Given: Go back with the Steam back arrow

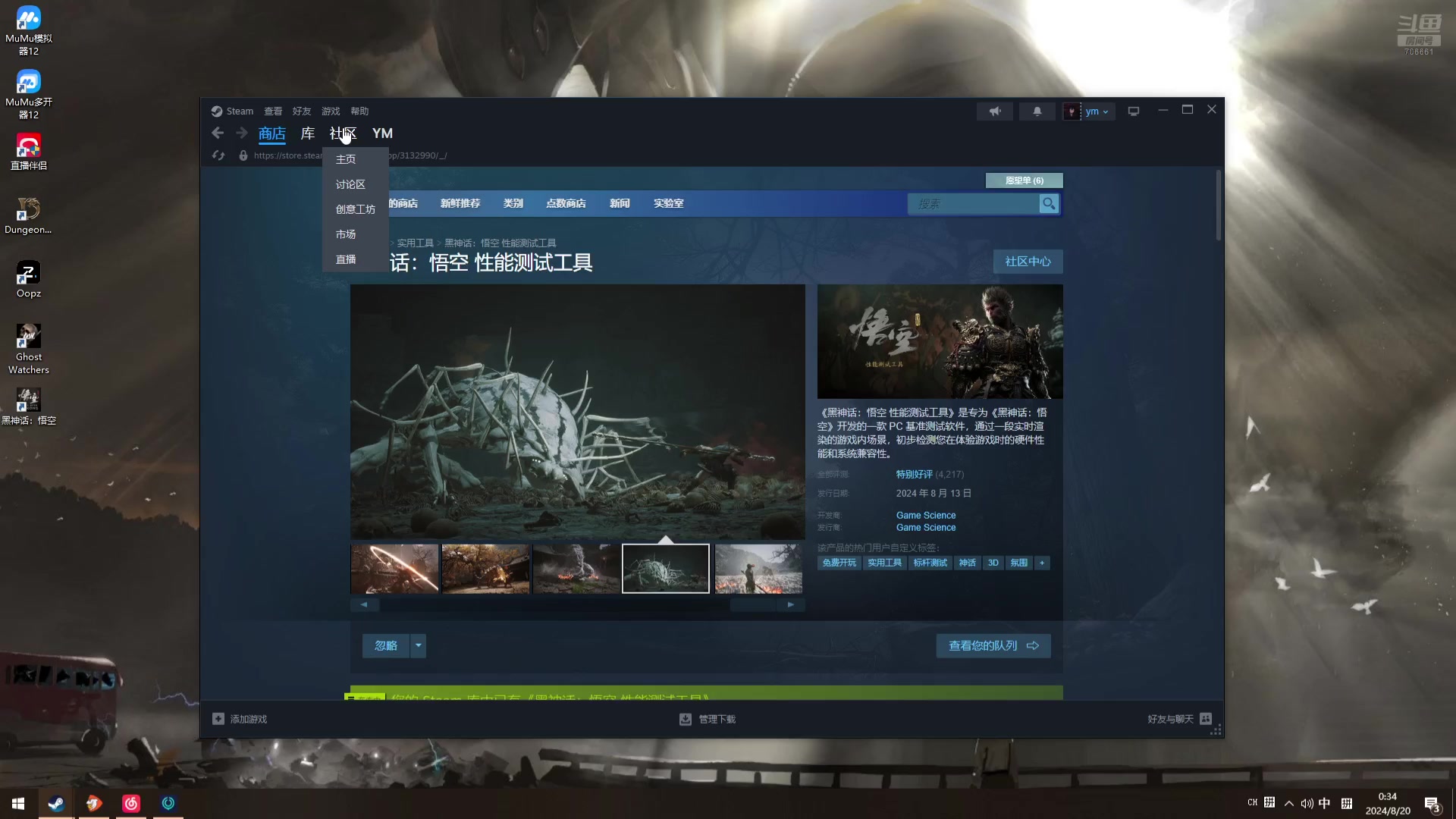Looking at the screenshot, I should point(218,133).
